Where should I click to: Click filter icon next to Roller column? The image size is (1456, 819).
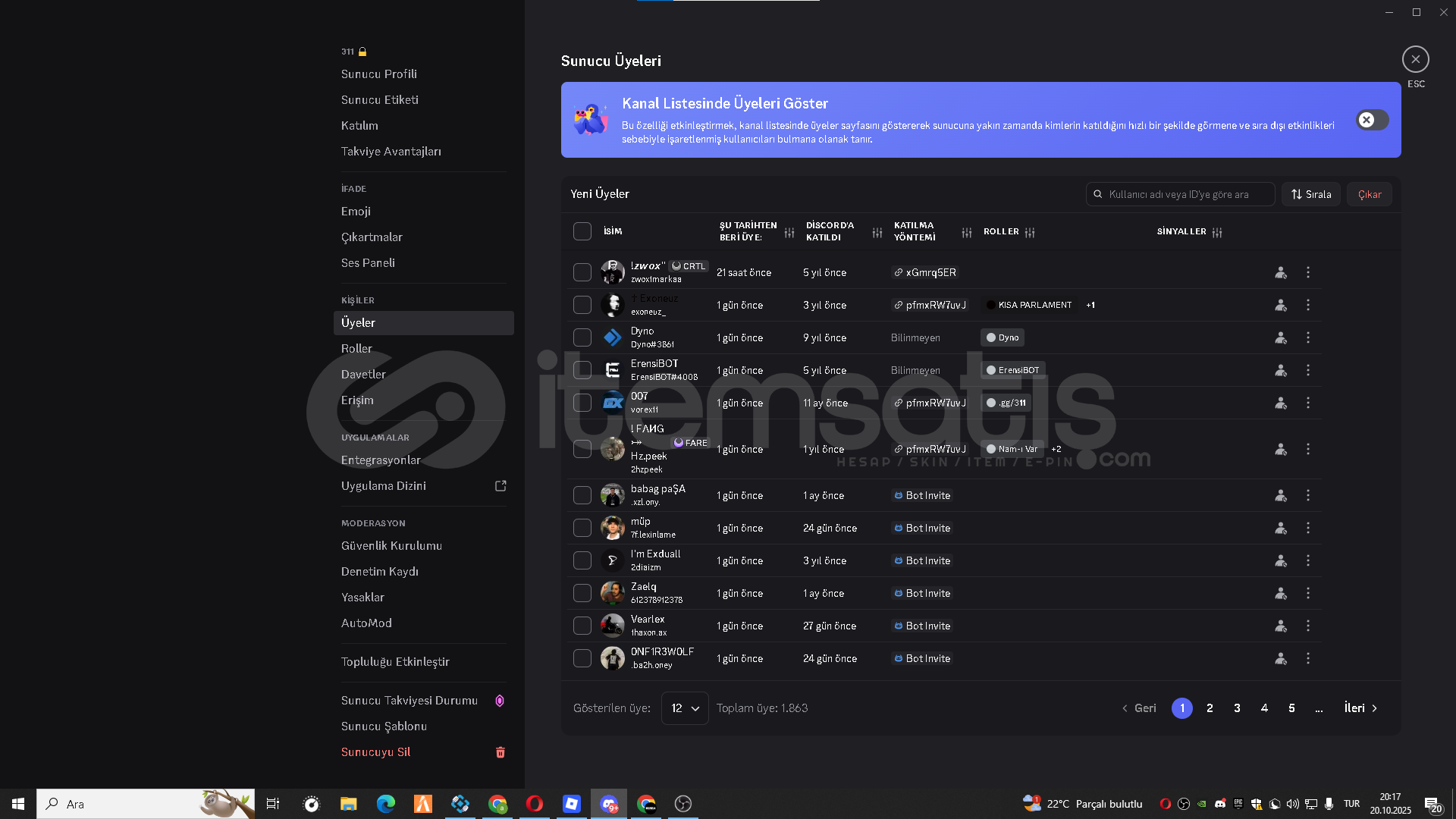pyautogui.click(x=1030, y=232)
